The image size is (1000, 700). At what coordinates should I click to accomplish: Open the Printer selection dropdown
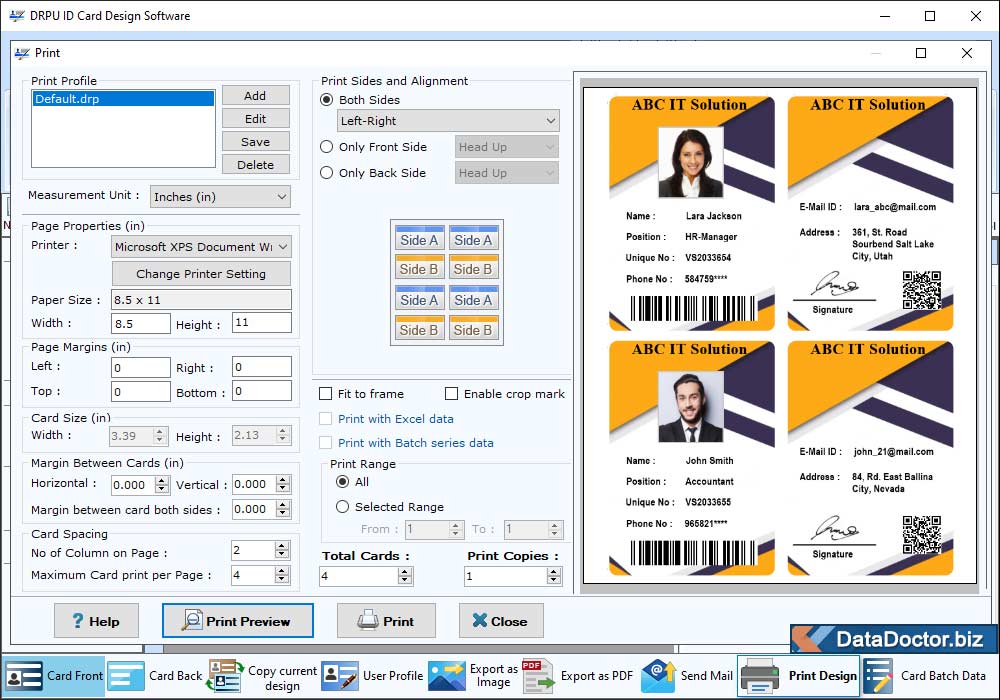[x=202, y=247]
